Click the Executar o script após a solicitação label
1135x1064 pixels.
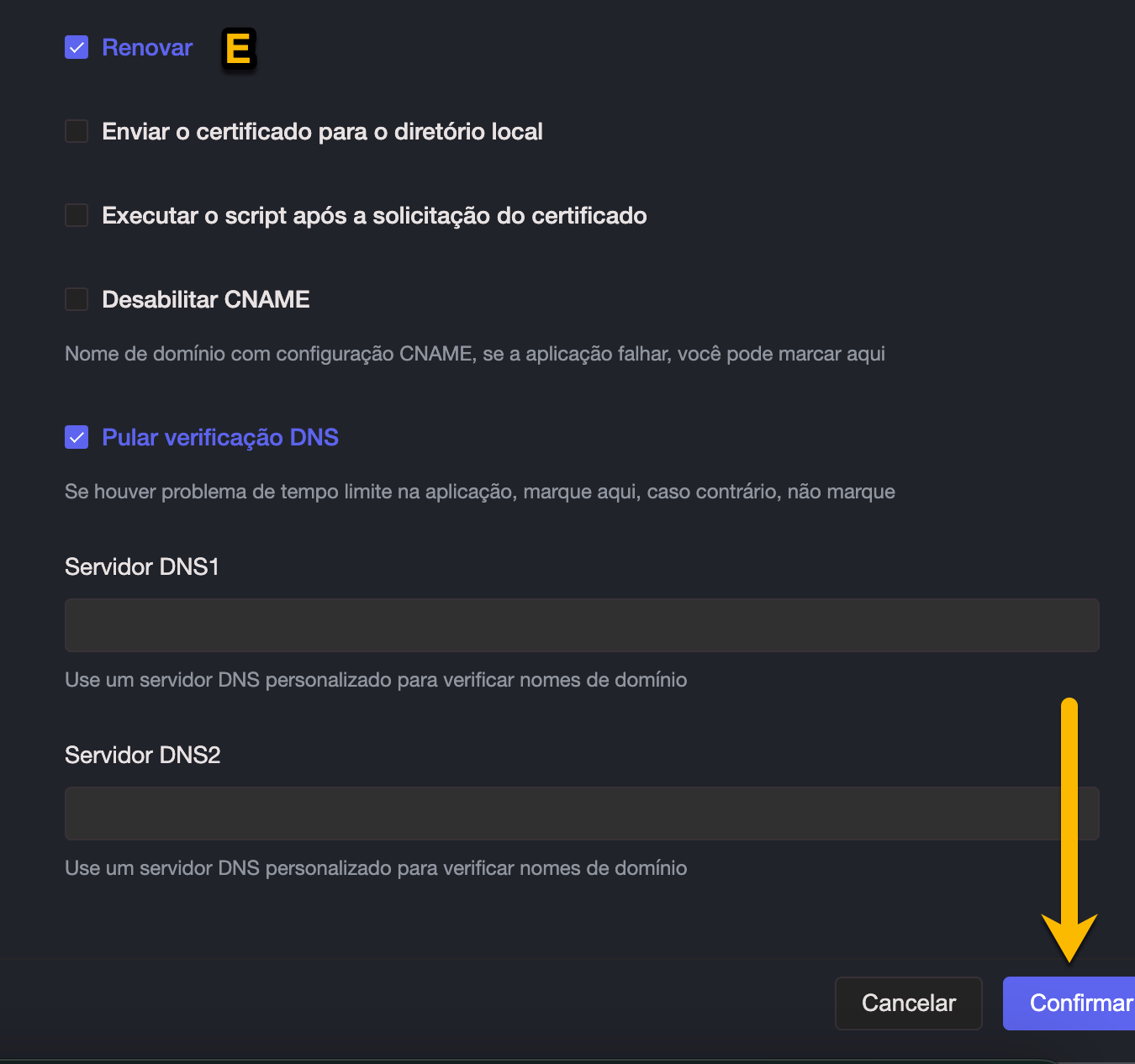coord(374,216)
